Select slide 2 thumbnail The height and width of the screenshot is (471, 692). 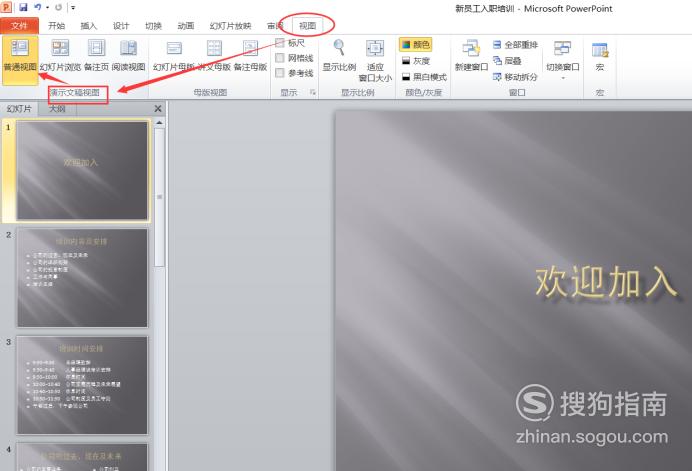coord(82,278)
